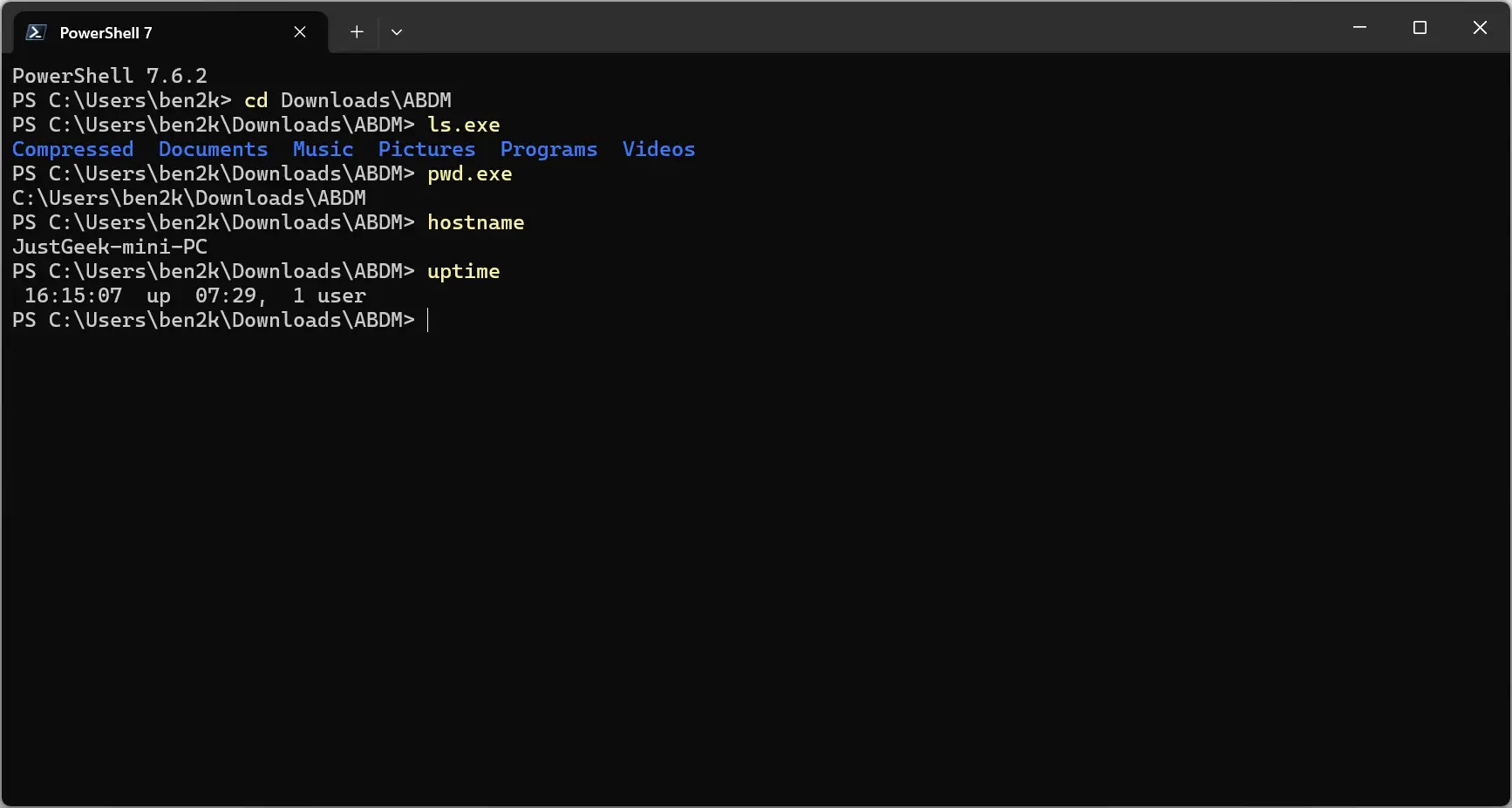Close the PowerShell 7 tab
Screen dimensions: 1512x808
coord(299,32)
